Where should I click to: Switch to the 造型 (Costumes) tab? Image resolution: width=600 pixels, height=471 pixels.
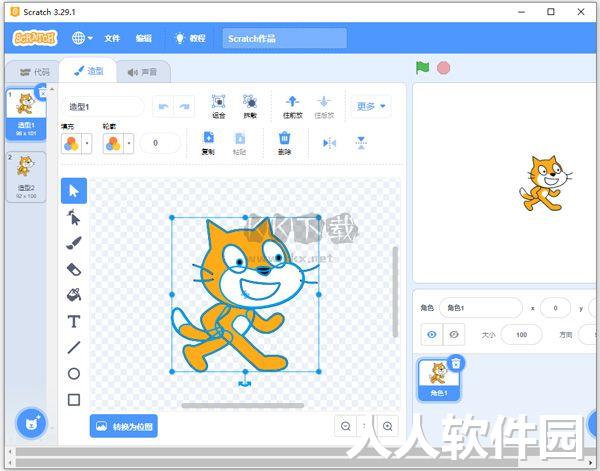pyautogui.click(x=88, y=71)
